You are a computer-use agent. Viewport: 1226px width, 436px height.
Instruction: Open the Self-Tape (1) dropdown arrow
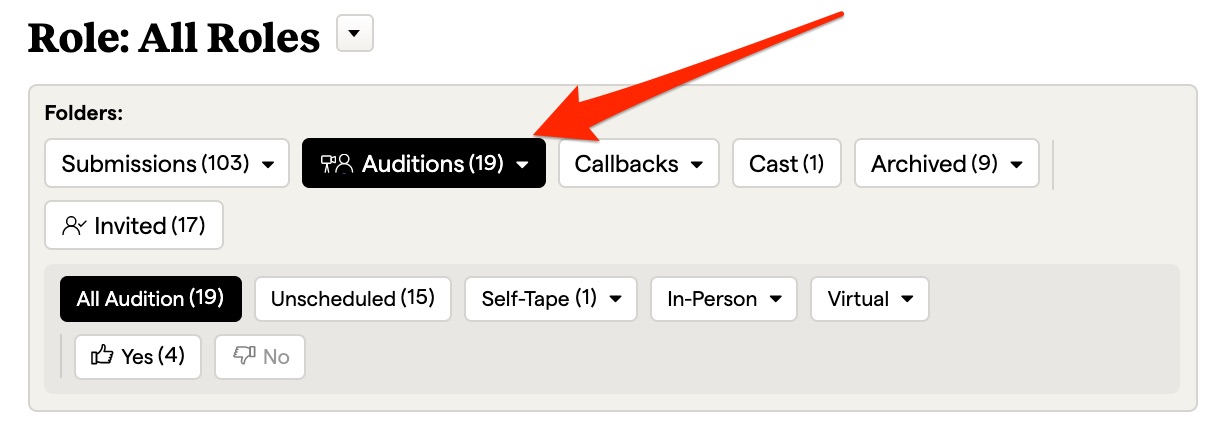(615, 299)
